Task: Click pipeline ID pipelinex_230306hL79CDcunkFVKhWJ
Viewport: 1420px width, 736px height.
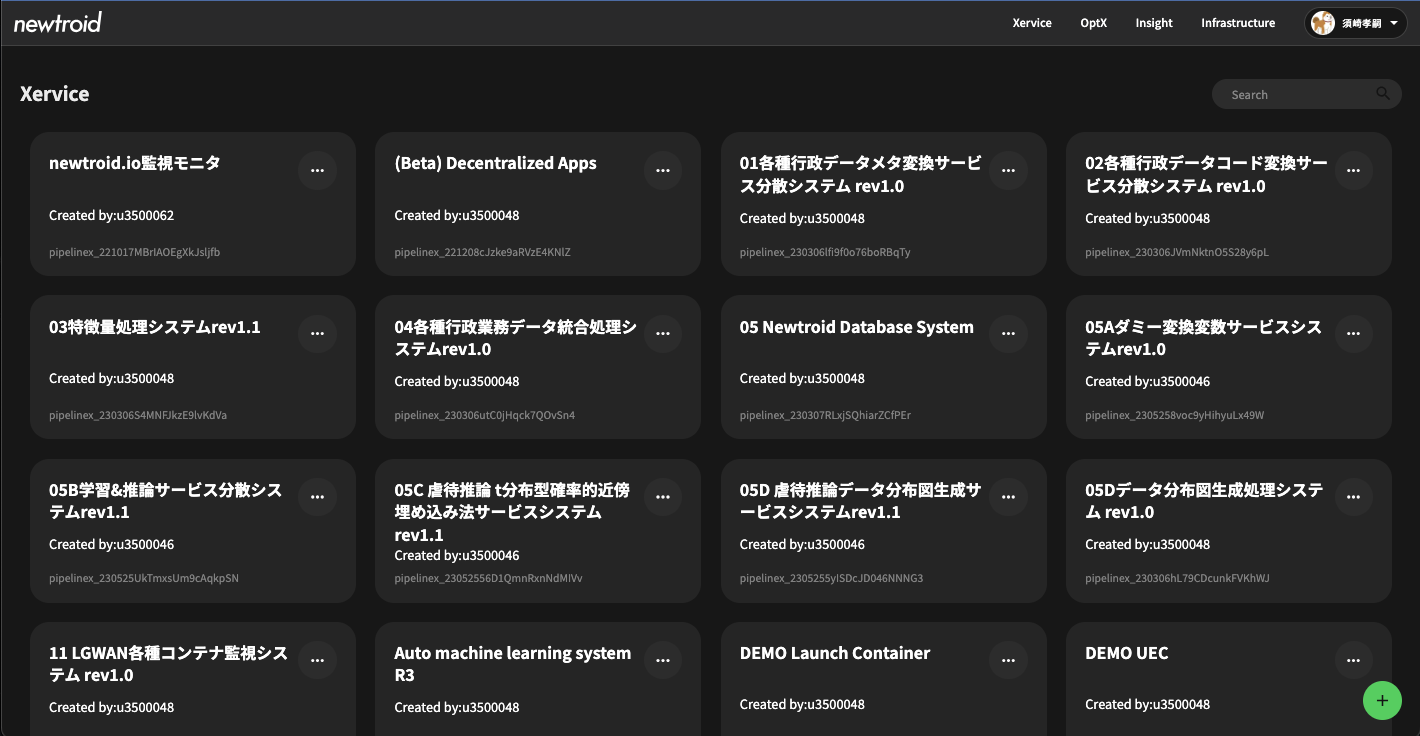Action: click(1177, 578)
